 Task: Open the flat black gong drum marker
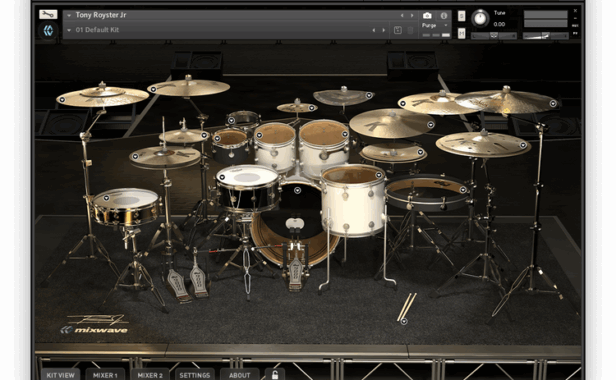463,190
